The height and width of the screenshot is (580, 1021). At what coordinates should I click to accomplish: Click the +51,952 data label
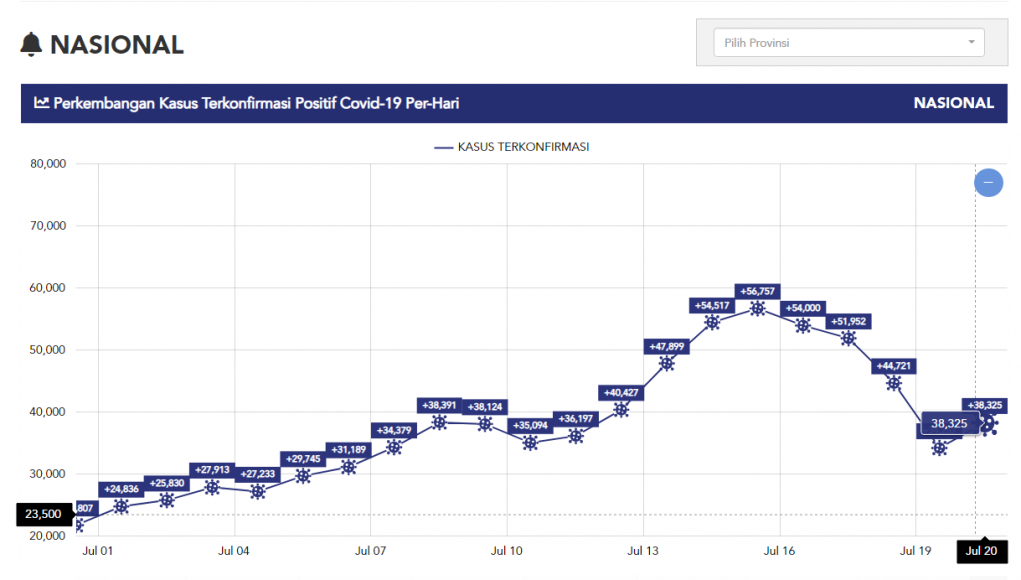[848, 321]
